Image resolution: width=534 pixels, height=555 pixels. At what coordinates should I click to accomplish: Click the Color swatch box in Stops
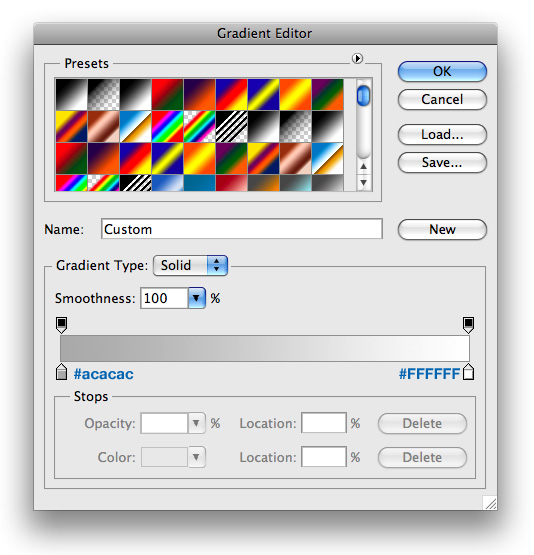(x=164, y=457)
